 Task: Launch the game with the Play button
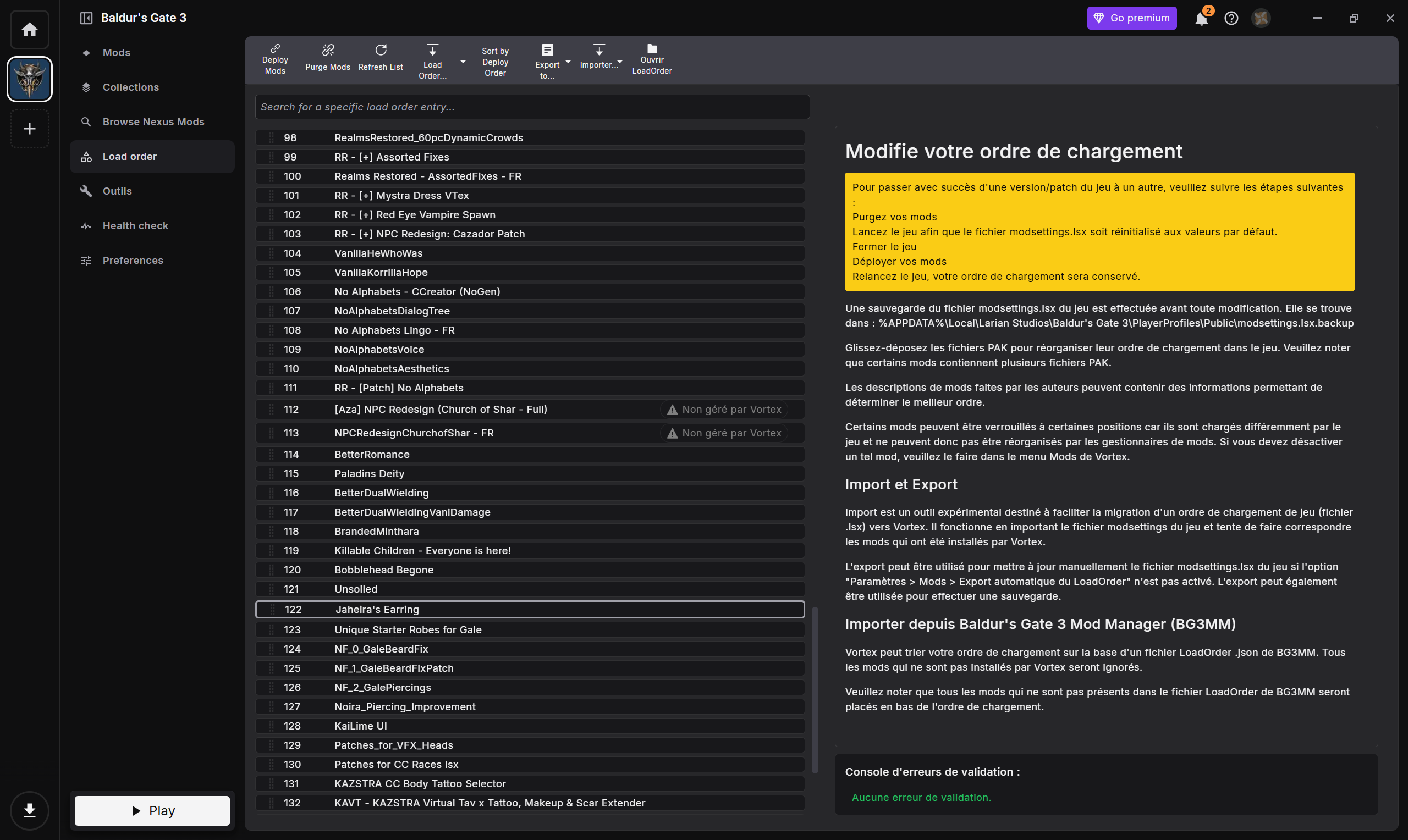[152, 810]
